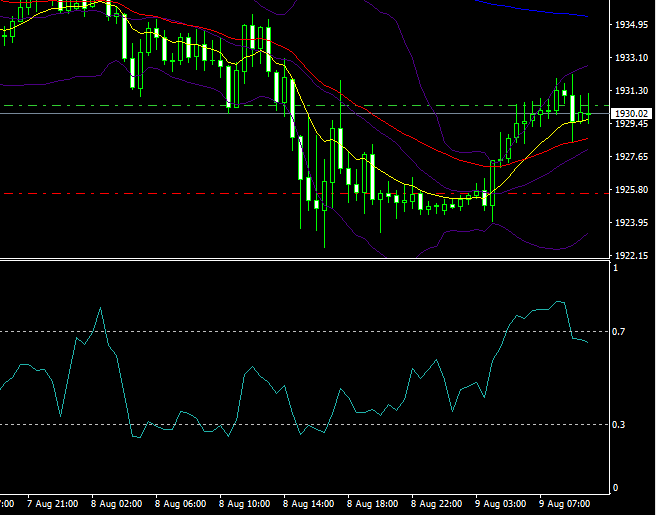The image size is (657, 515).
Task: Click the 1922.15 price axis label
Action: tap(630, 256)
